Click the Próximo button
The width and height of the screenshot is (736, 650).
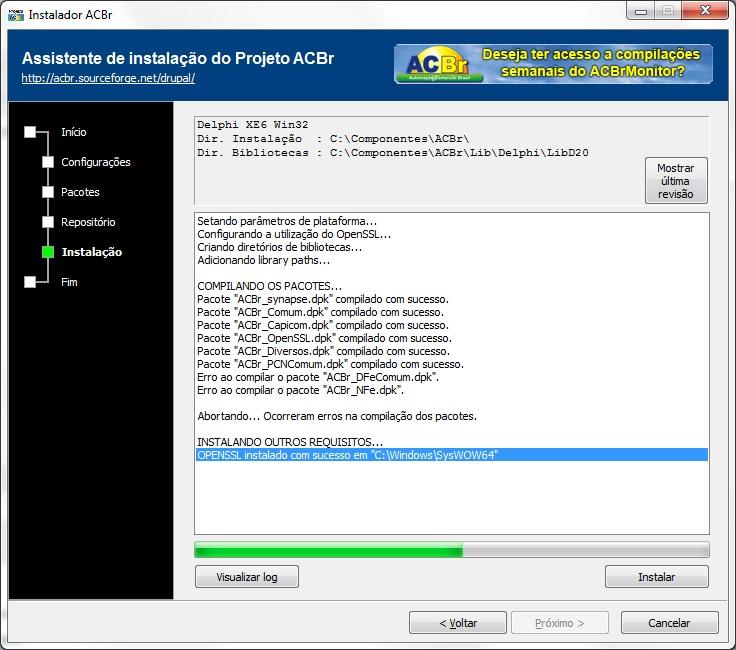pyautogui.click(x=560, y=623)
